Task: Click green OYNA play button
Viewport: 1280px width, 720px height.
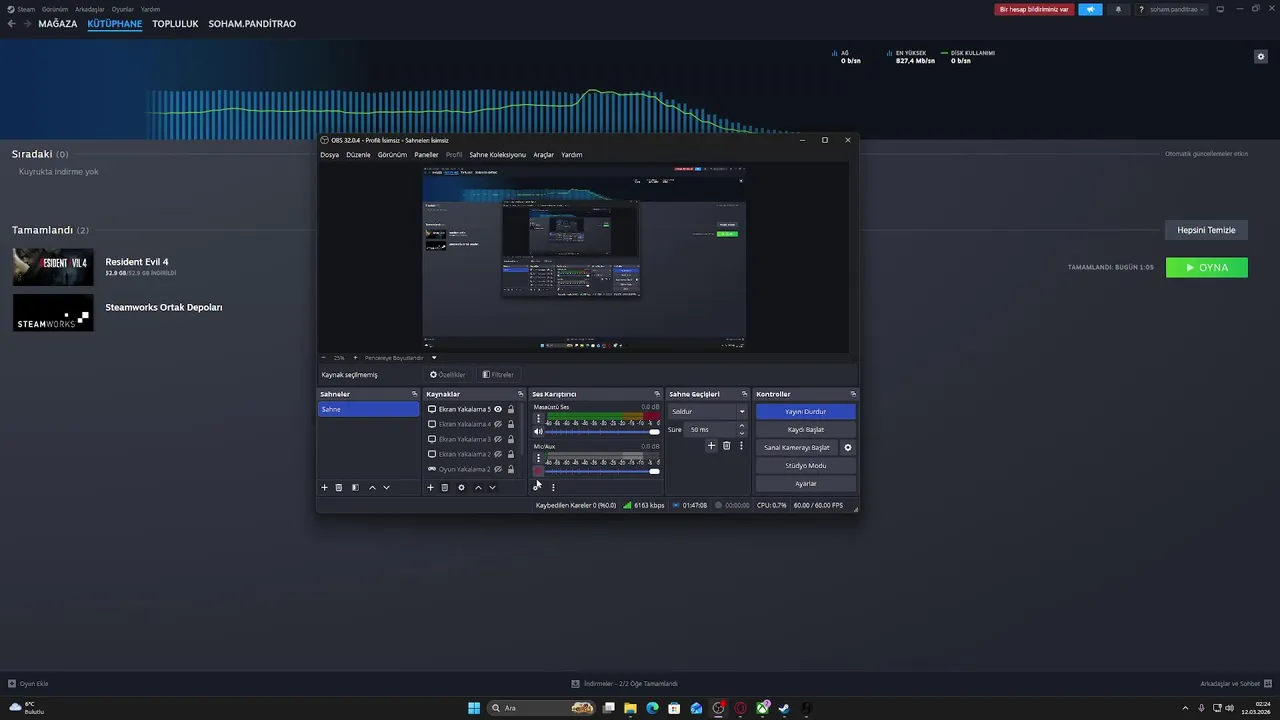Action: pyautogui.click(x=1207, y=267)
